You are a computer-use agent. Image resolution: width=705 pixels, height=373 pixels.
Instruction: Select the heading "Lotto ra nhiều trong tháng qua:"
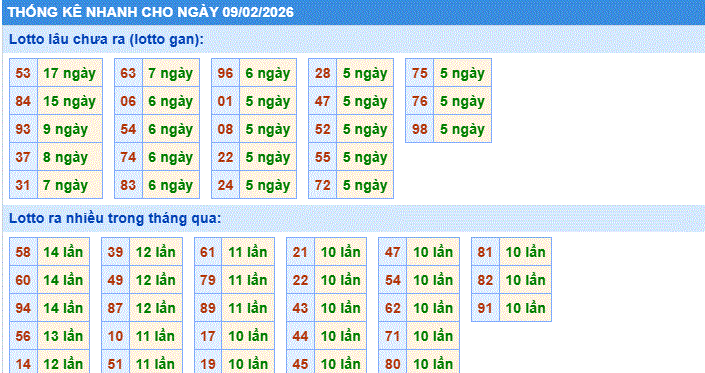115,218
